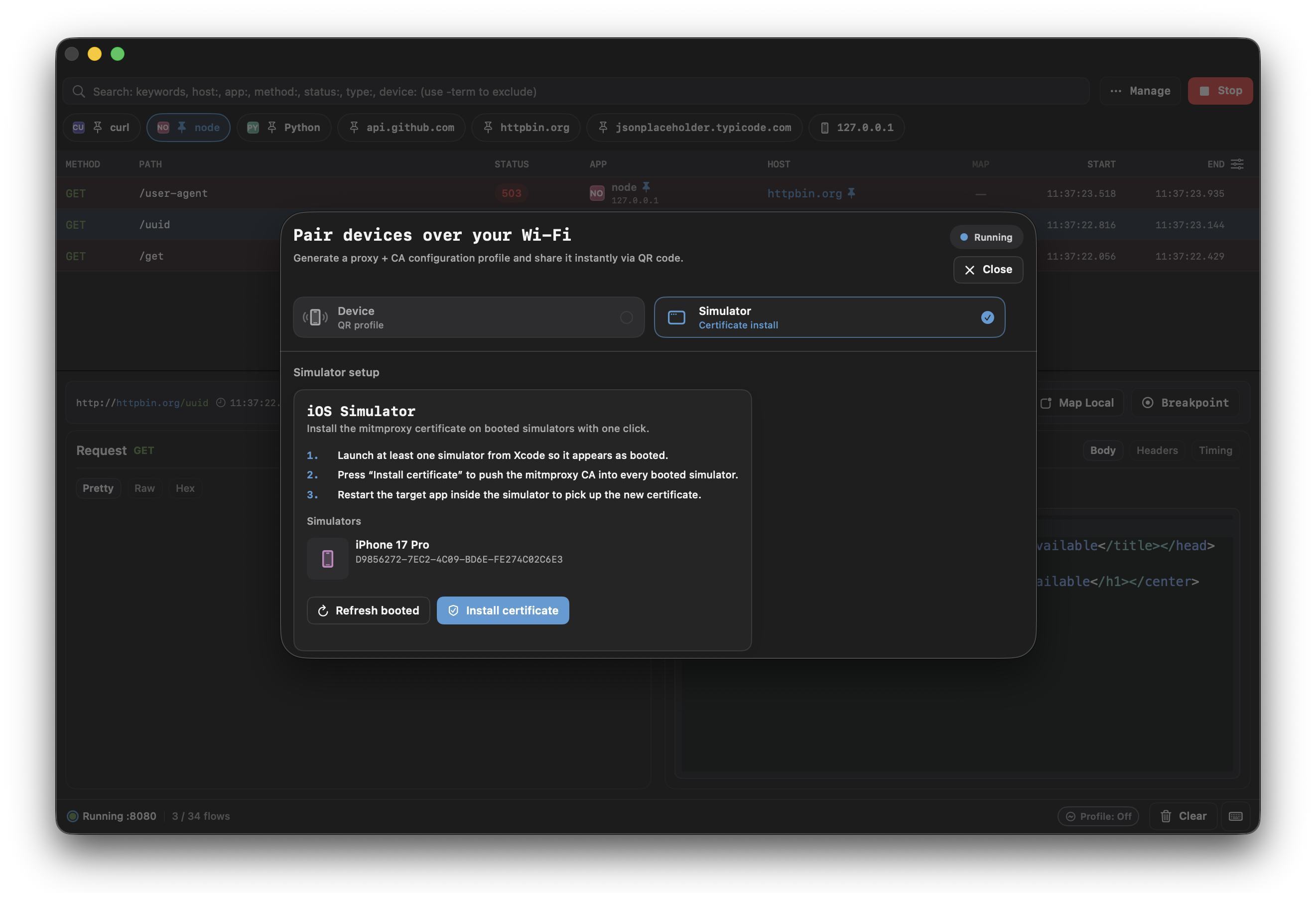The height and width of the screenshot is (908, 1316).
Task: Clear all captured flows
Action: pos(1183,816)
